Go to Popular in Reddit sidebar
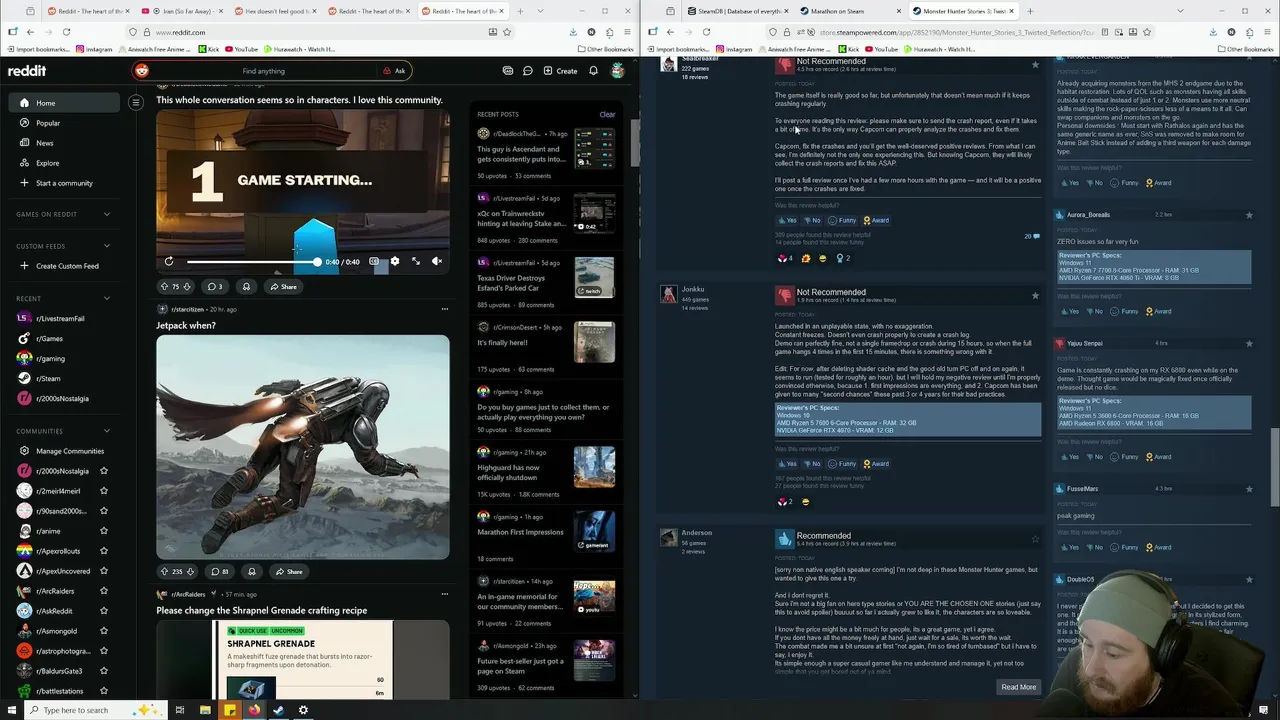 tap(48, 123)
